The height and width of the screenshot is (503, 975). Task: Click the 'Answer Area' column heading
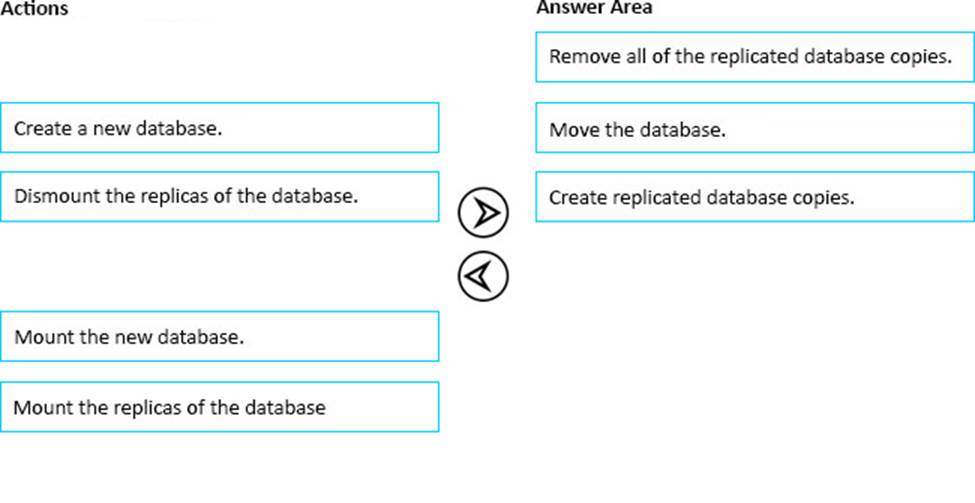pyautogui.click(x=594, y=8)
